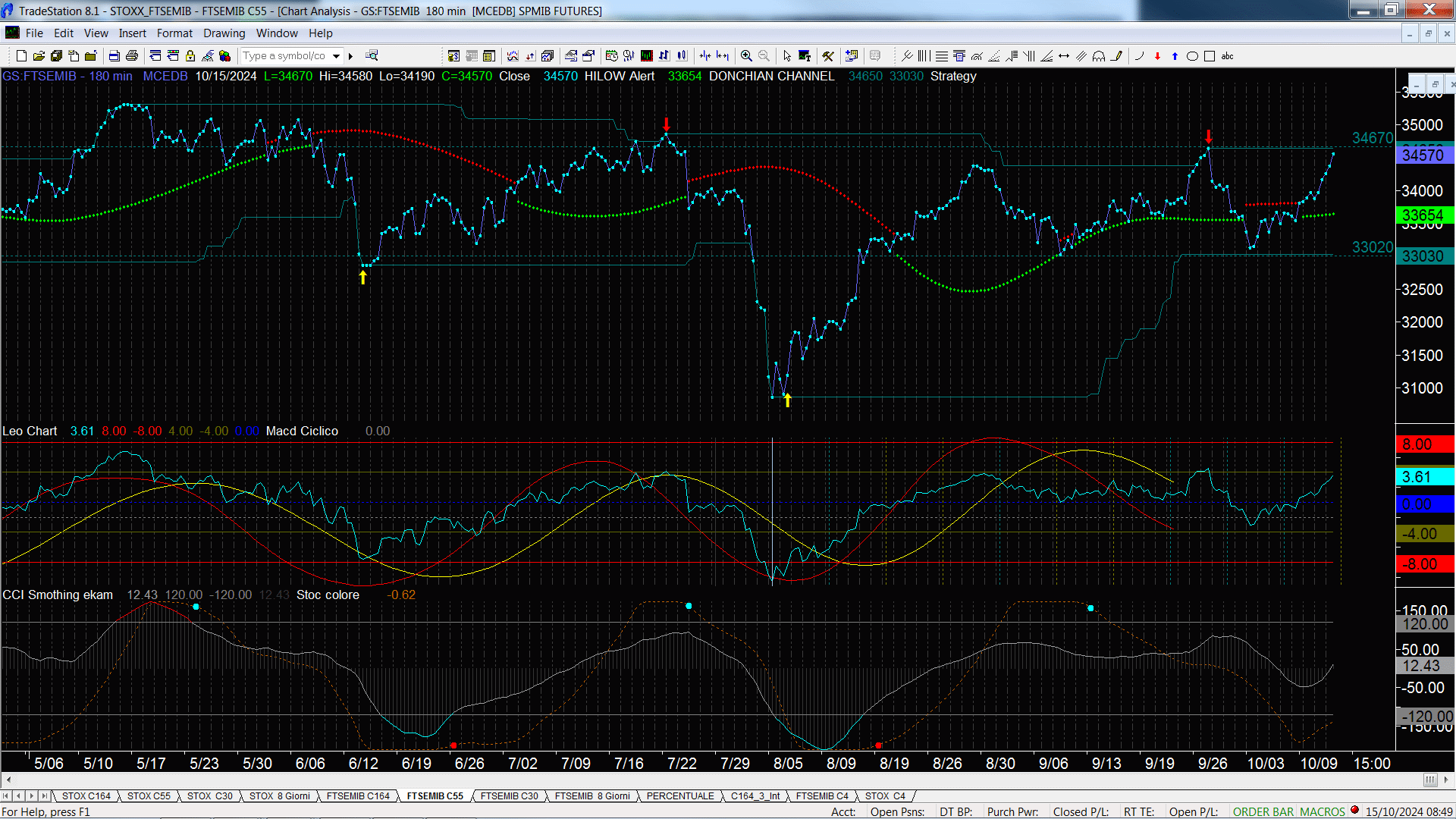1456x819 pixels.
Task: Click the horizontal scrollbar right arrow
Action: [1447, 780]
